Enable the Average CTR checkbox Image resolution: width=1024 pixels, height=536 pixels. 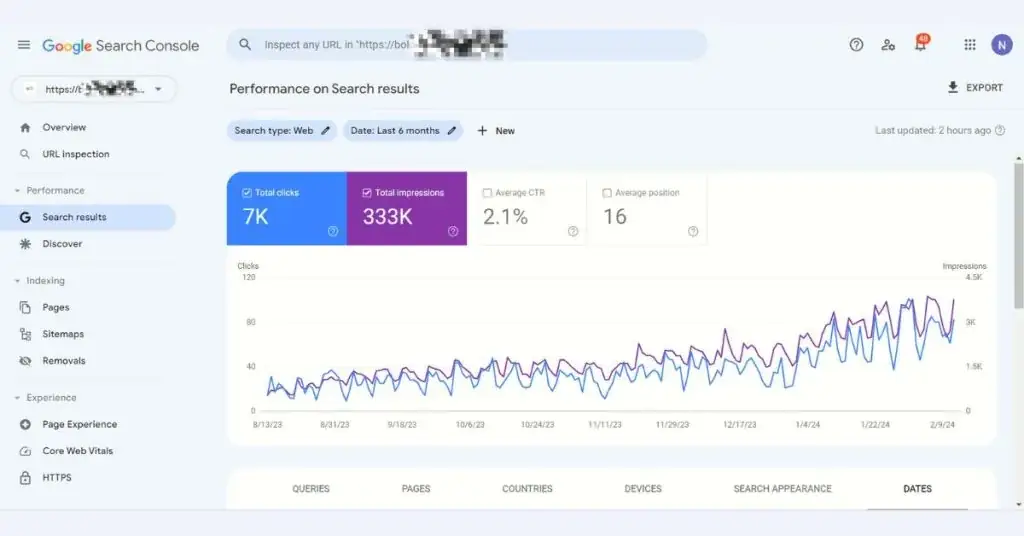[487, 193]
